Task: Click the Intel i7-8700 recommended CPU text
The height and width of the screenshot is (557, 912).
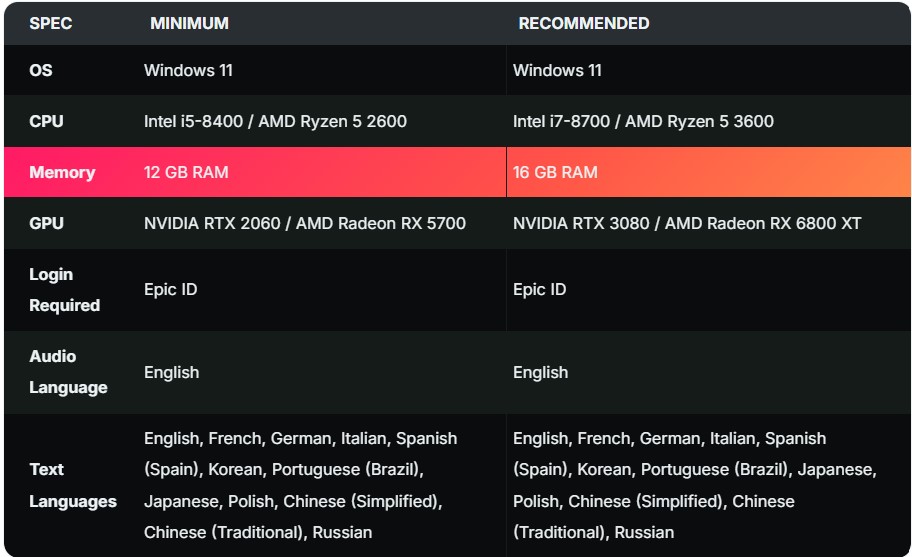Action: point(565,121)
